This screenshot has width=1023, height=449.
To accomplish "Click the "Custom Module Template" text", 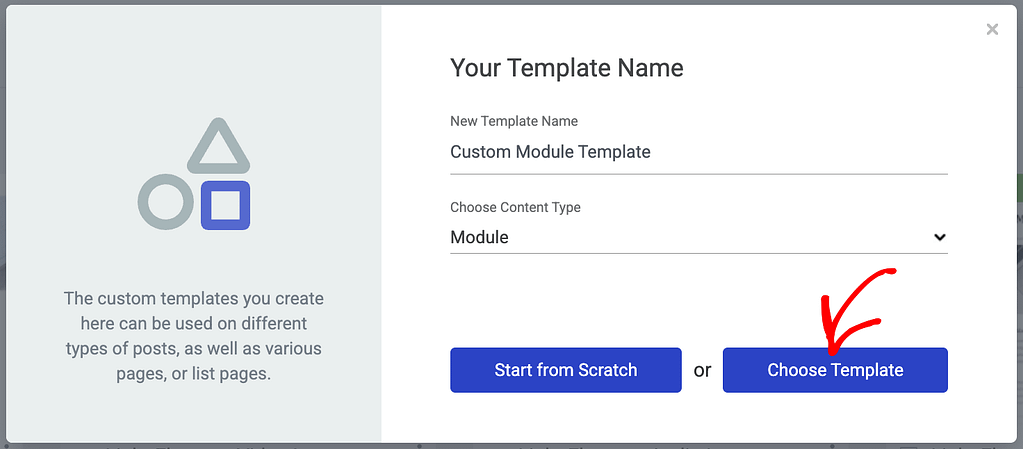I will click(550, 153).
